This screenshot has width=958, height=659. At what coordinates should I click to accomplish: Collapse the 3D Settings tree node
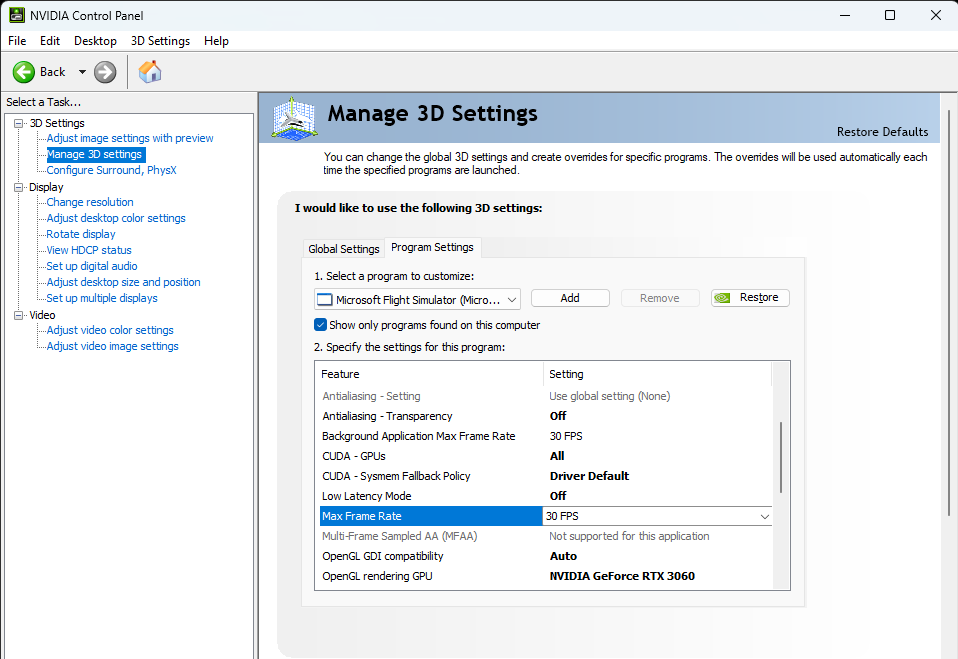(x=19, y=123)
